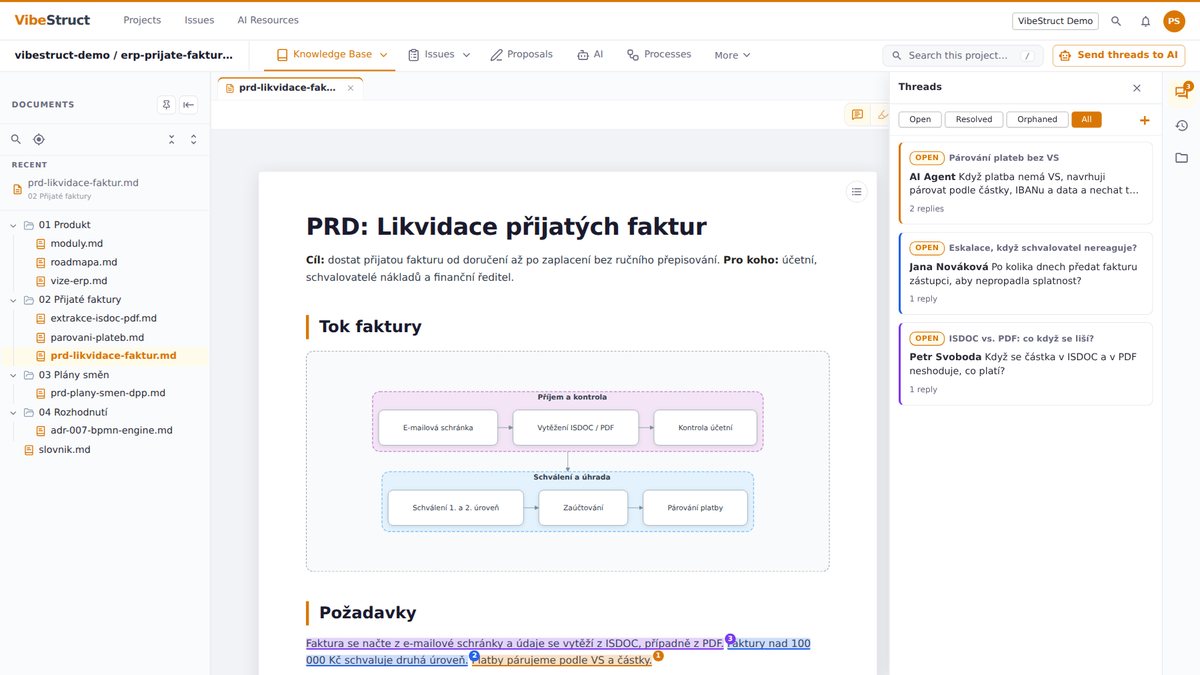The height and width of the screenshot is (675, 1200).
Task: Show 2 replies on AI Agent thread
Action: 926,209
